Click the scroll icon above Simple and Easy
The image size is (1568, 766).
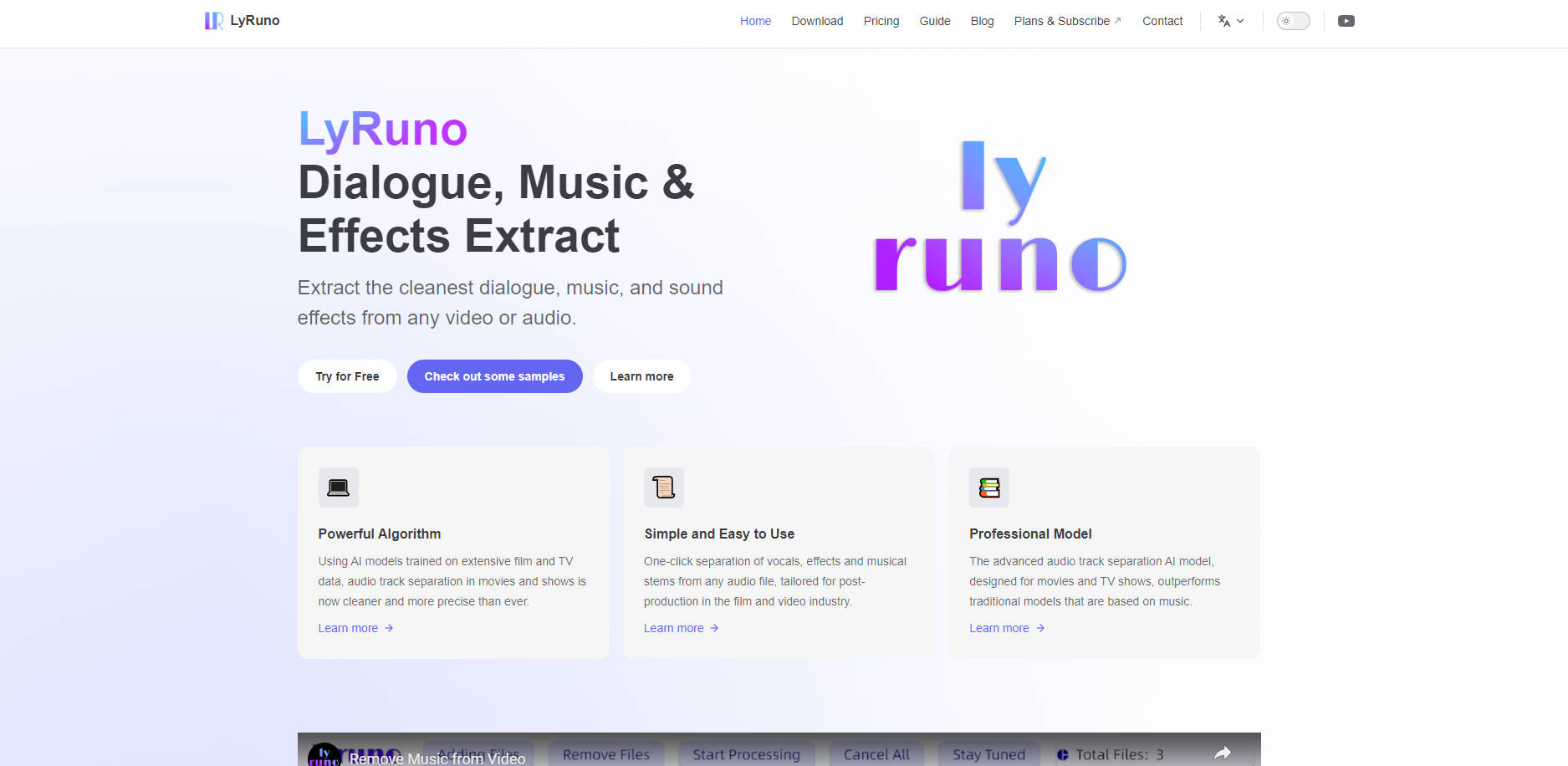[663, 487]
